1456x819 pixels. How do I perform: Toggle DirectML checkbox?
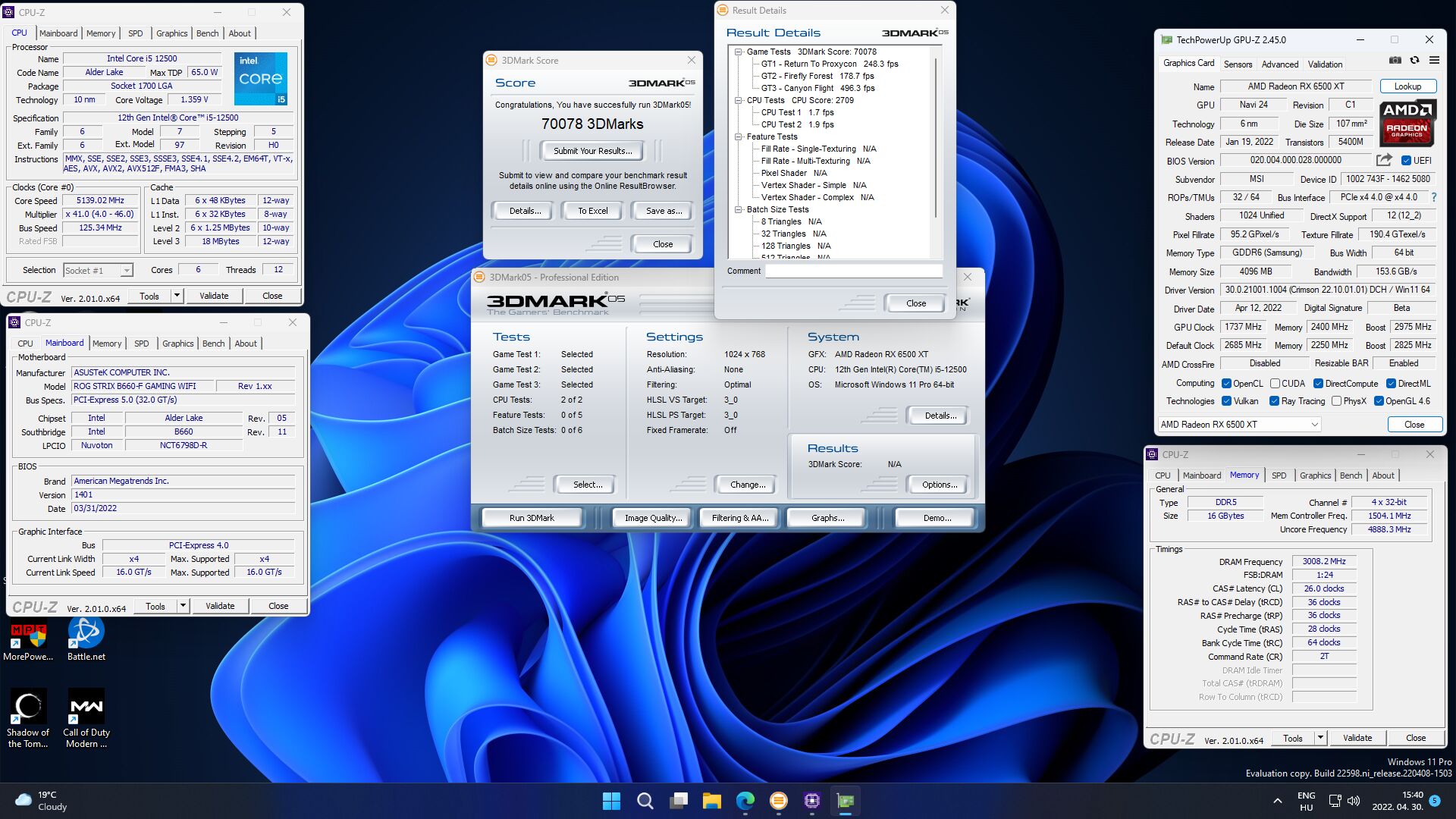1391,384
